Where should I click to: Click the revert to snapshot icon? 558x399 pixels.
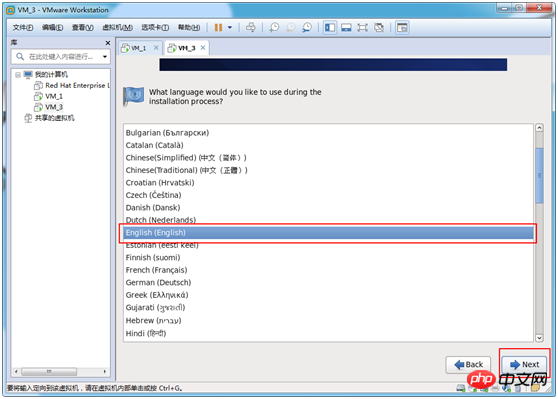(291, 27)
